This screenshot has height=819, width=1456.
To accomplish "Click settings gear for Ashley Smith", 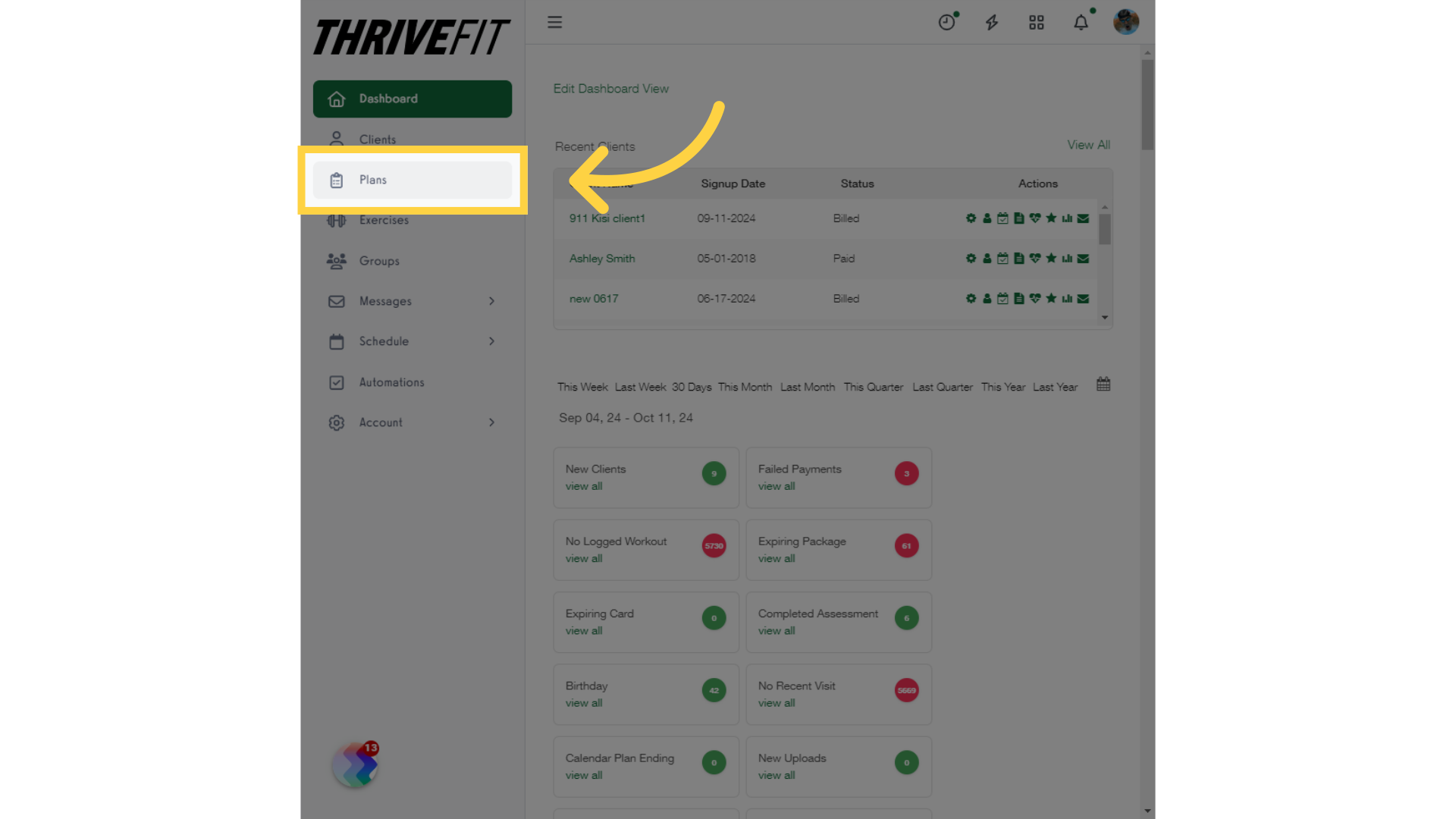I will pyautogui.click(x=971, y=259).
